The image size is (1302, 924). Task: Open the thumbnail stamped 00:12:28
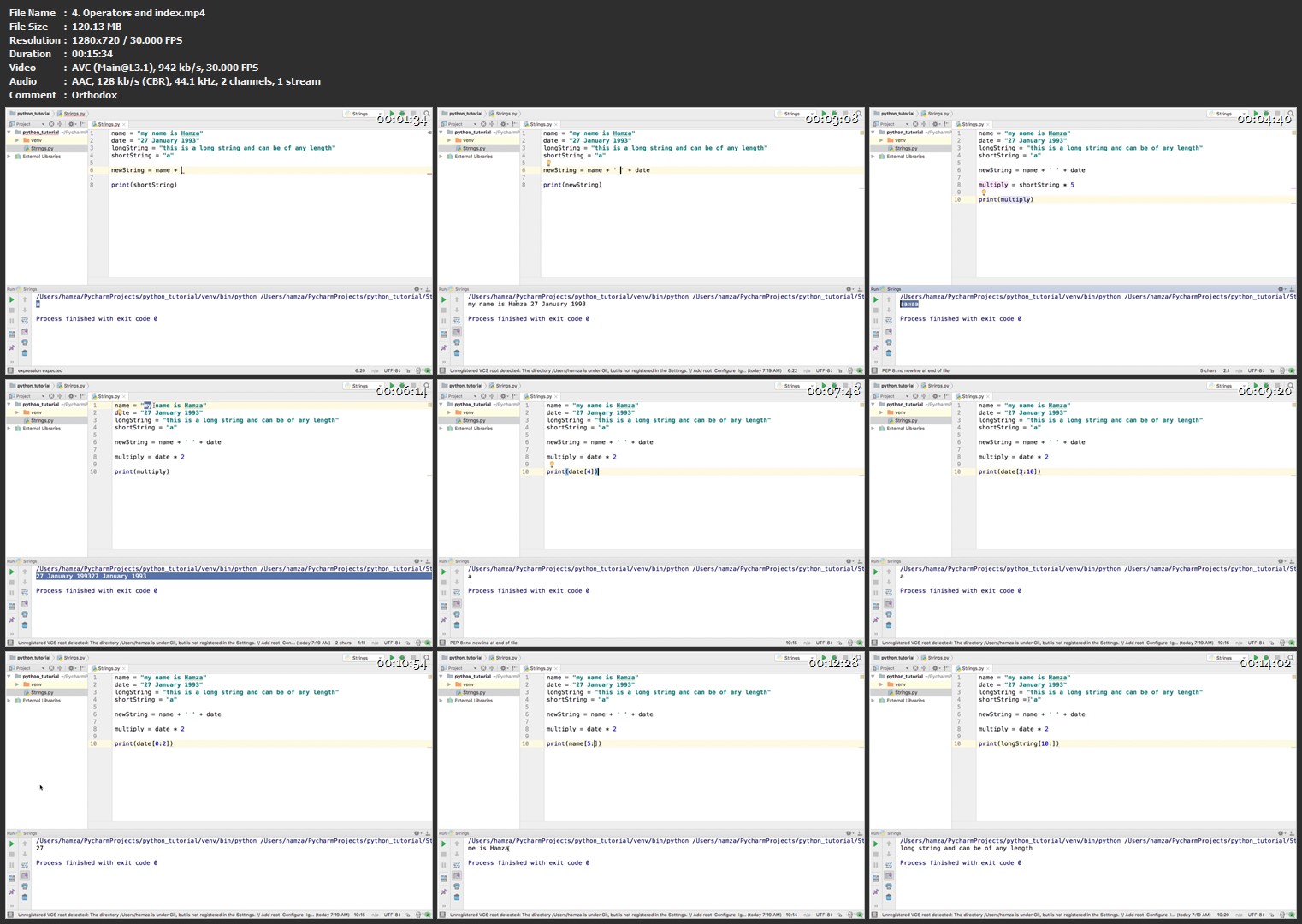tap(651, 785)
